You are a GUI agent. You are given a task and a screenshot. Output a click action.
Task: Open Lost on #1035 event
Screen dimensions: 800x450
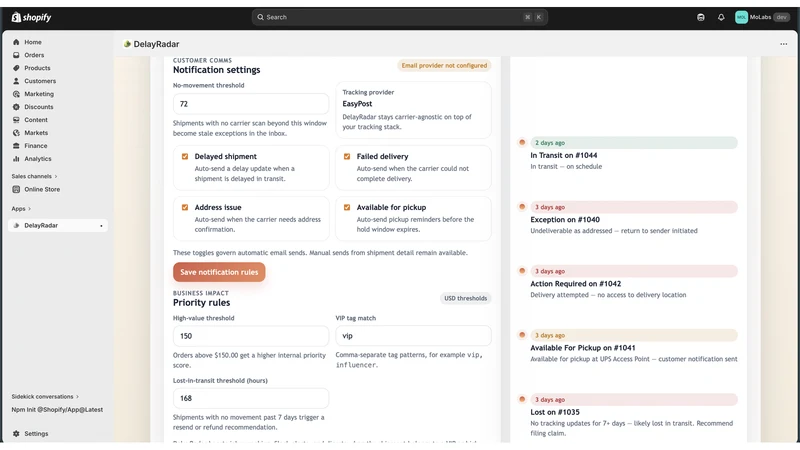click(555, 412)
